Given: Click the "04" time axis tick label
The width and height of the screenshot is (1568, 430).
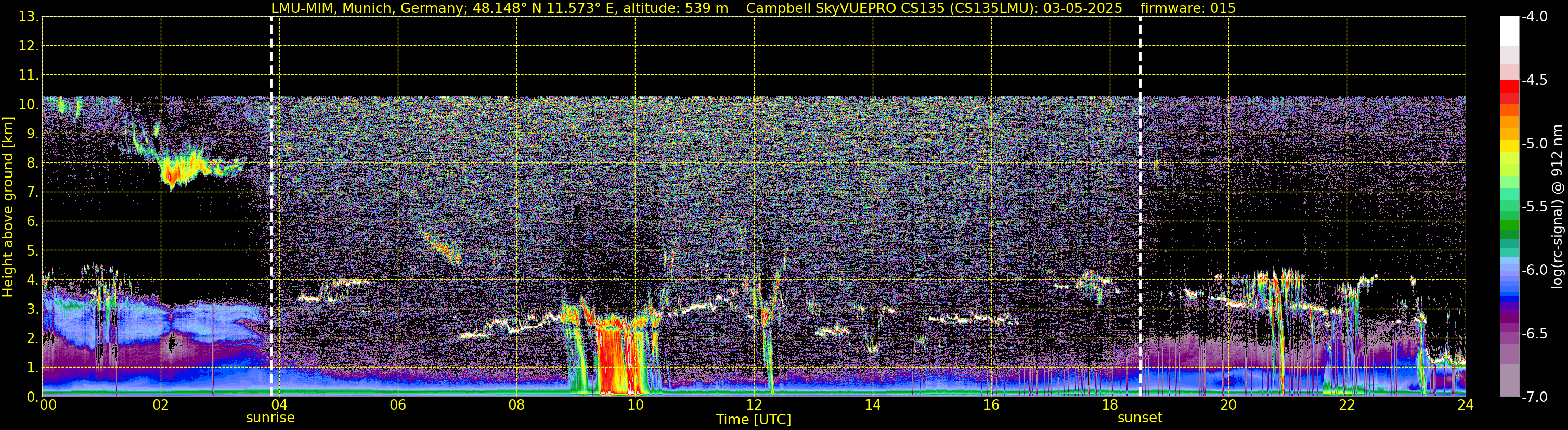Looking at the screenshot, I should click(279, 406).
